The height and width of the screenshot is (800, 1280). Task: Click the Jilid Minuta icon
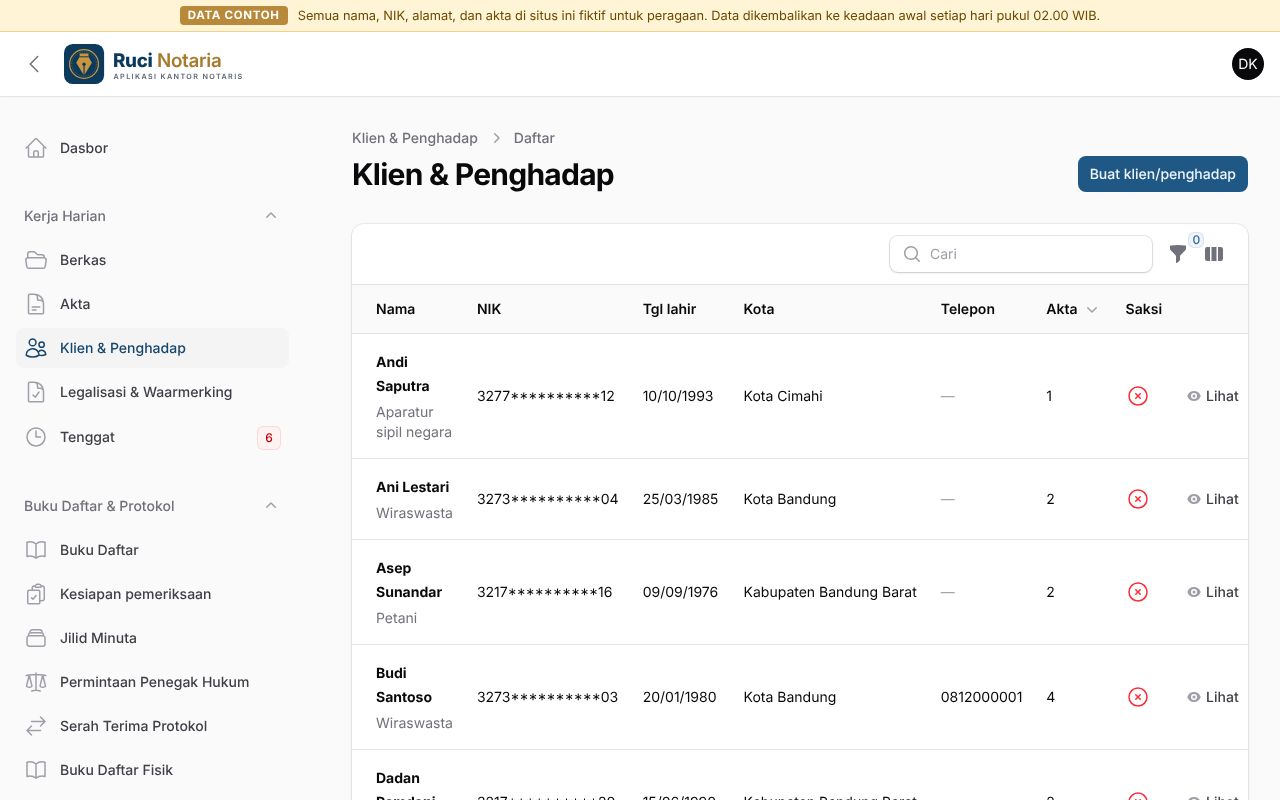click(36, 638)
